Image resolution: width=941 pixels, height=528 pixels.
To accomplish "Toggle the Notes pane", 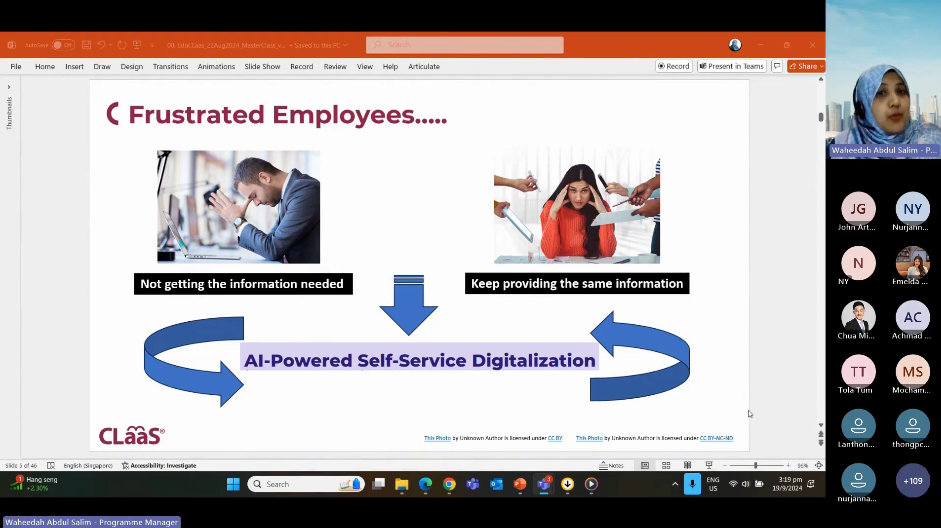I will (611, 466).
